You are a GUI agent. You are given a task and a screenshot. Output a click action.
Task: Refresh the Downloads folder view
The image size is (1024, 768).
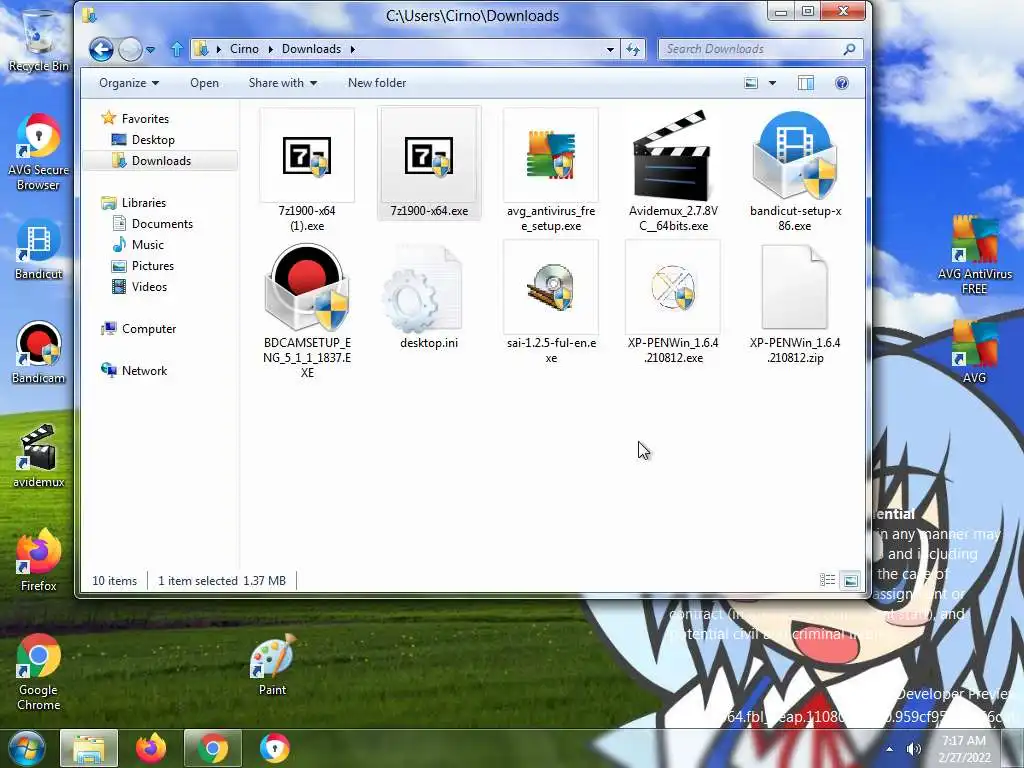pos(633,49)
